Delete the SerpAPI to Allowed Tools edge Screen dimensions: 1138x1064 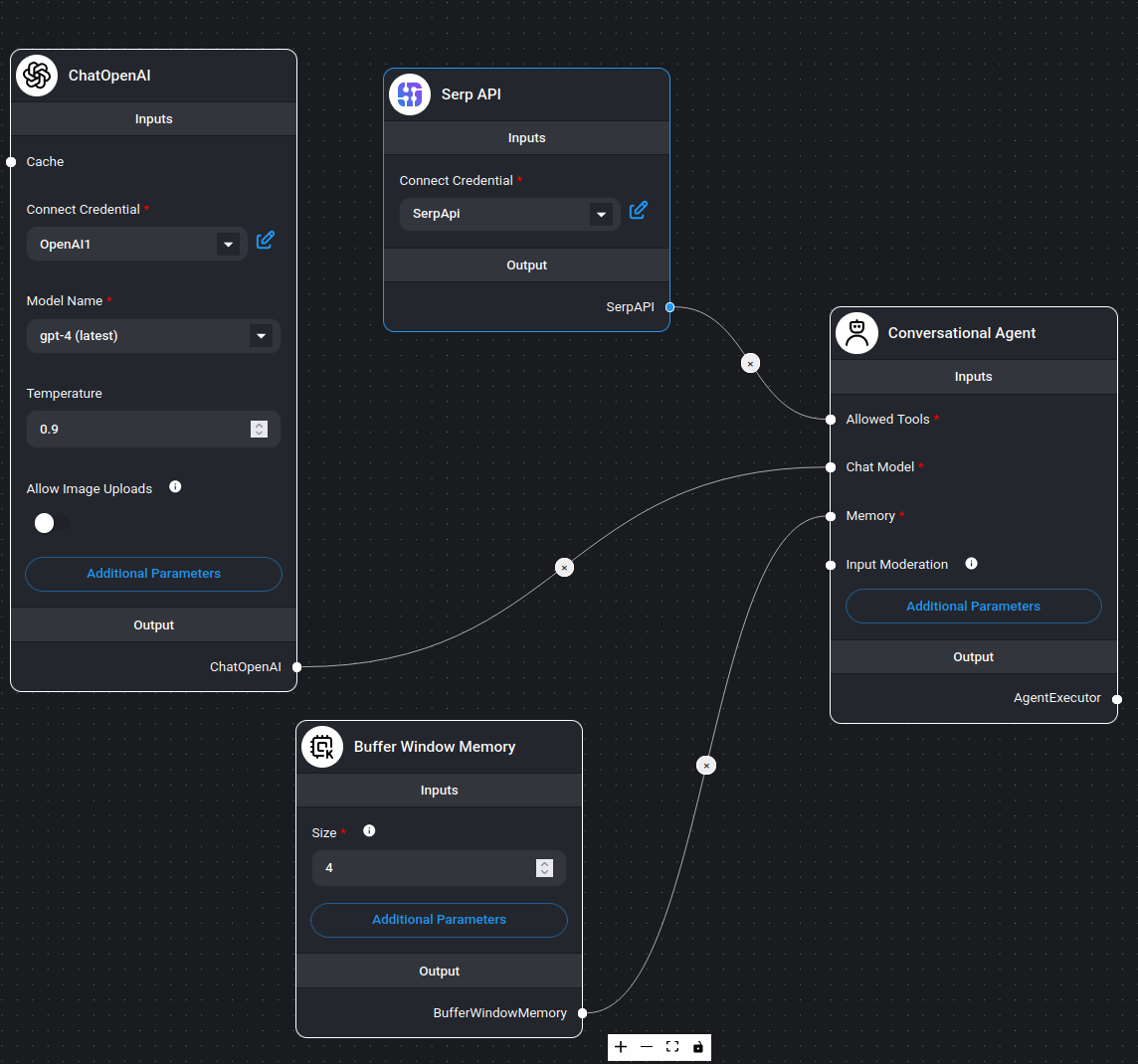pos(750,363)
